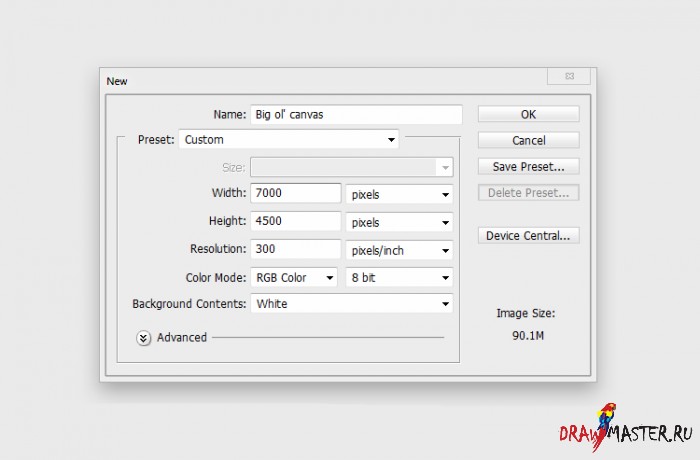Click the Color Mode label
This screenshot has height=460, width=700.
click(x=216, y=277)
